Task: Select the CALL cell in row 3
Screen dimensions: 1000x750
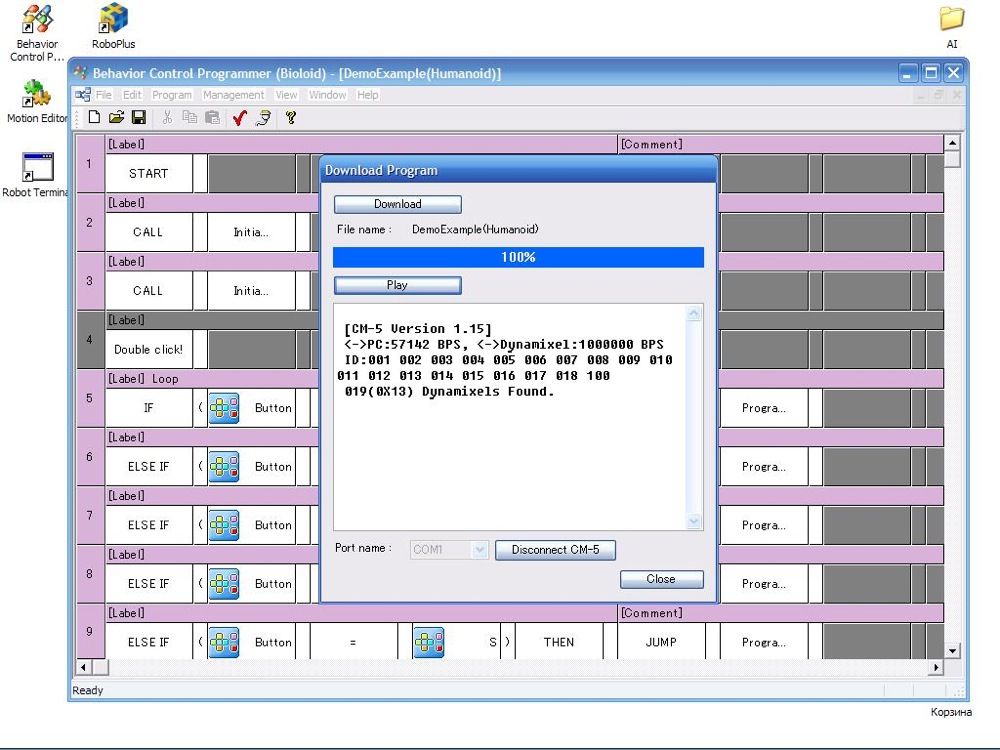Action: pyautogui.click(x=149, y=291)
